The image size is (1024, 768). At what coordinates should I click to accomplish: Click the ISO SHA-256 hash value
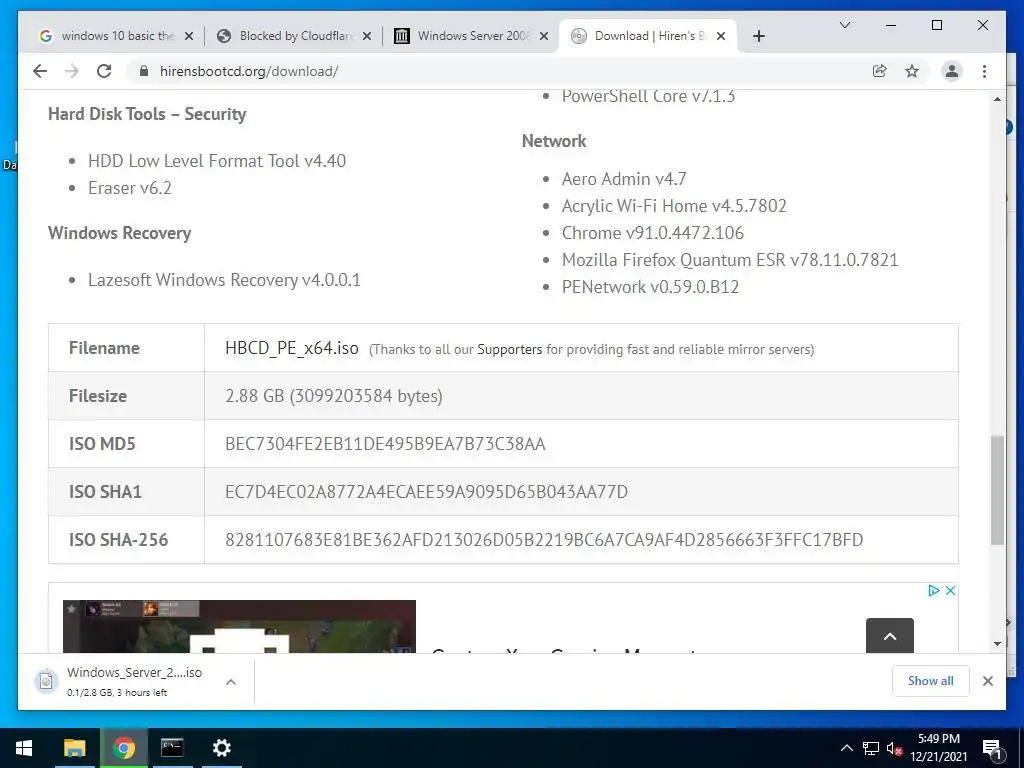click(544, 539)
